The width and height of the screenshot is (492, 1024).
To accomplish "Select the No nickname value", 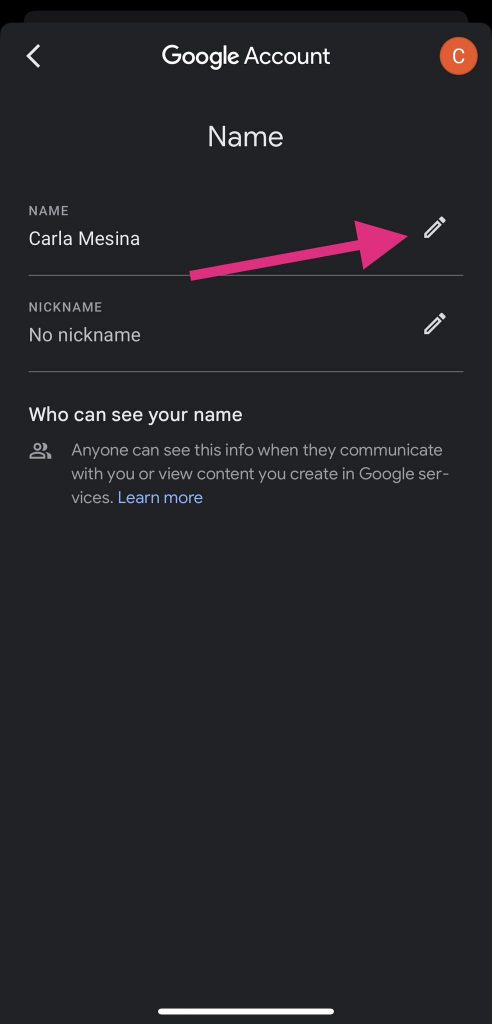I will [85, 334].
